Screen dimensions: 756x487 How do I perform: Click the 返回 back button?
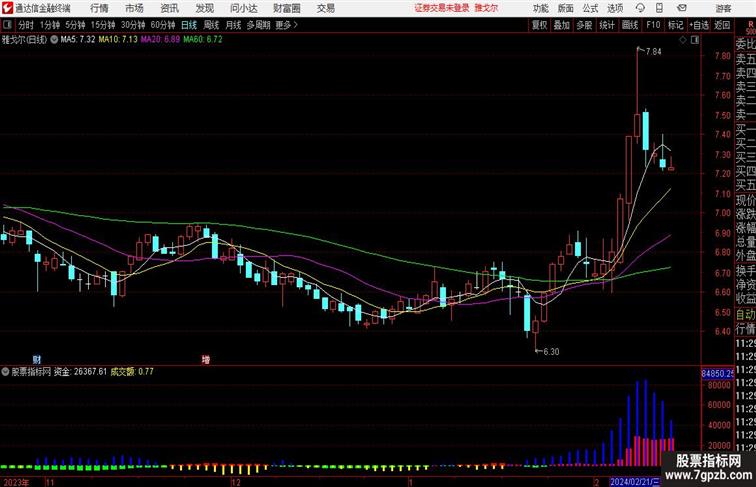(x=722, y=25)
